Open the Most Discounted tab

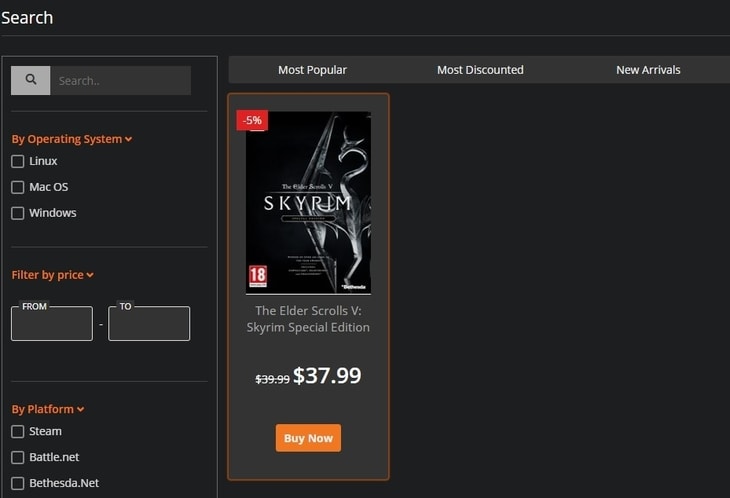[x=480, y=70]
